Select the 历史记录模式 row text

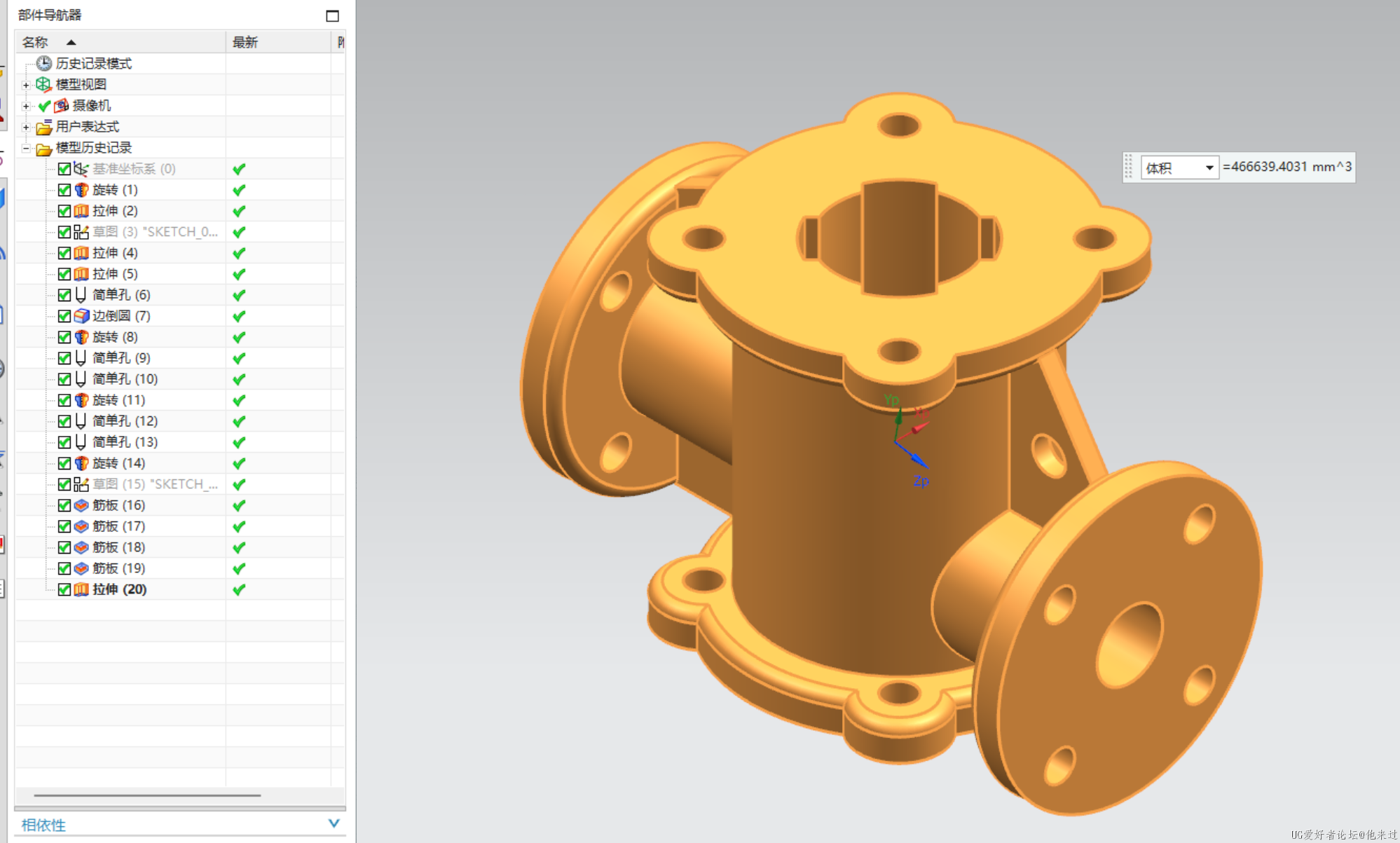pos(94,64)
